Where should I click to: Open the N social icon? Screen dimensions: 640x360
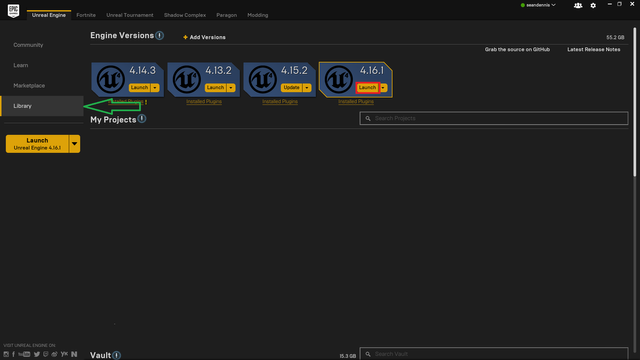(74, 354)
